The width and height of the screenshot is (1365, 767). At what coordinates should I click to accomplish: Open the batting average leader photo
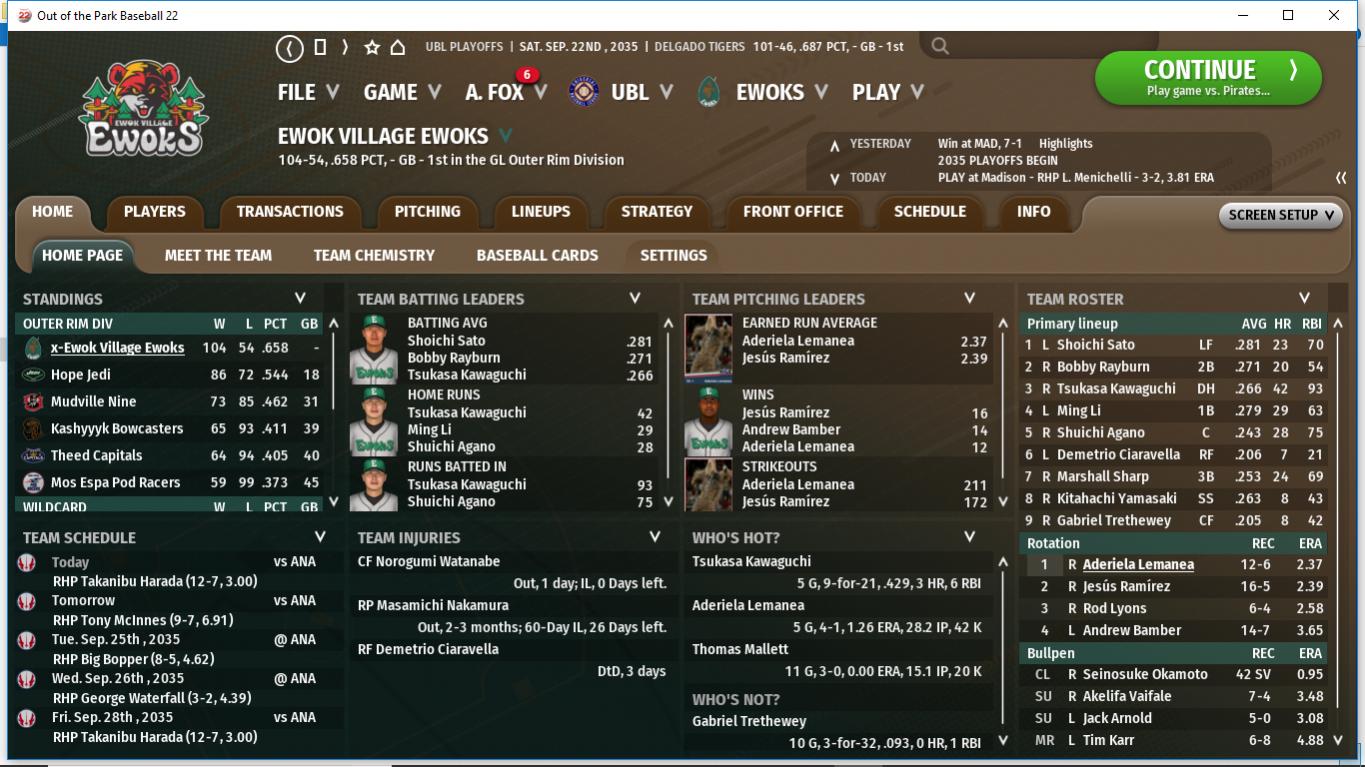[374, 350]
